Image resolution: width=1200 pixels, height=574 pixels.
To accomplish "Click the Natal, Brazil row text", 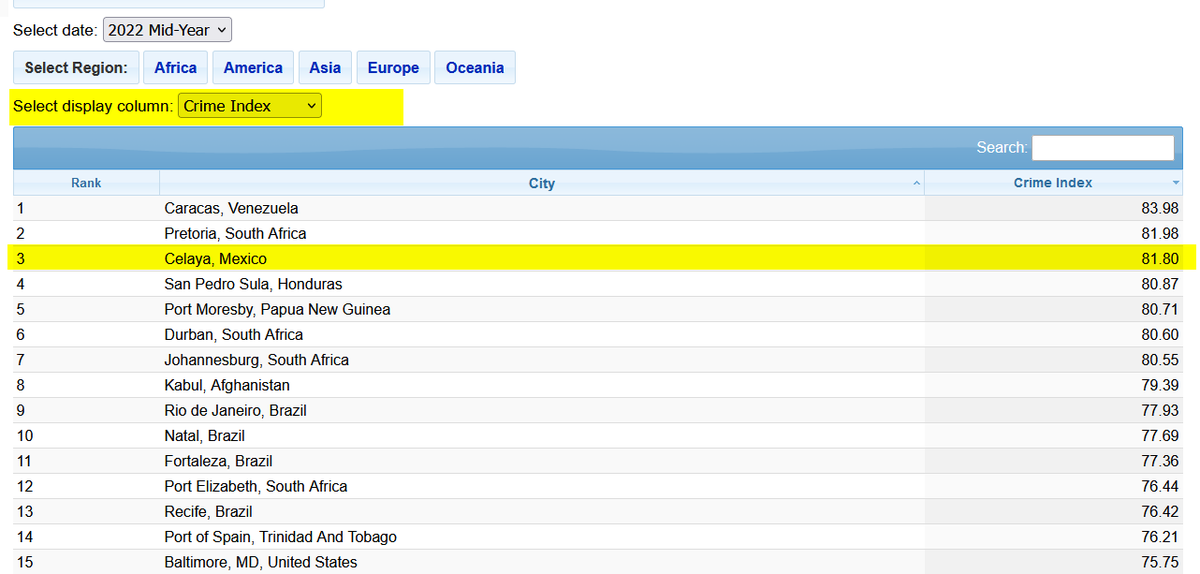I will coord(204,436).
